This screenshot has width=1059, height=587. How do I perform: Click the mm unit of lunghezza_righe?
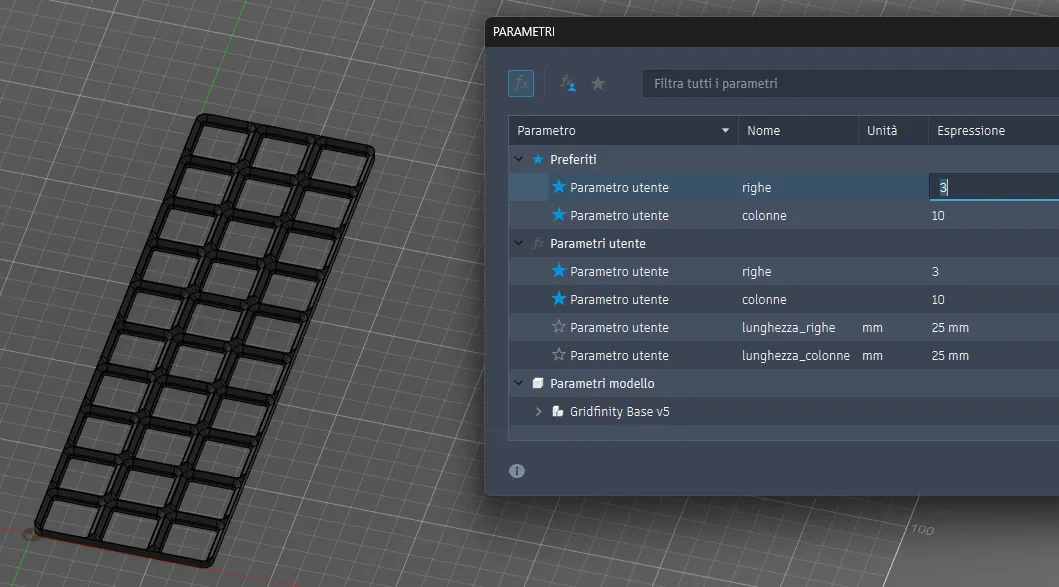(873, 328)
